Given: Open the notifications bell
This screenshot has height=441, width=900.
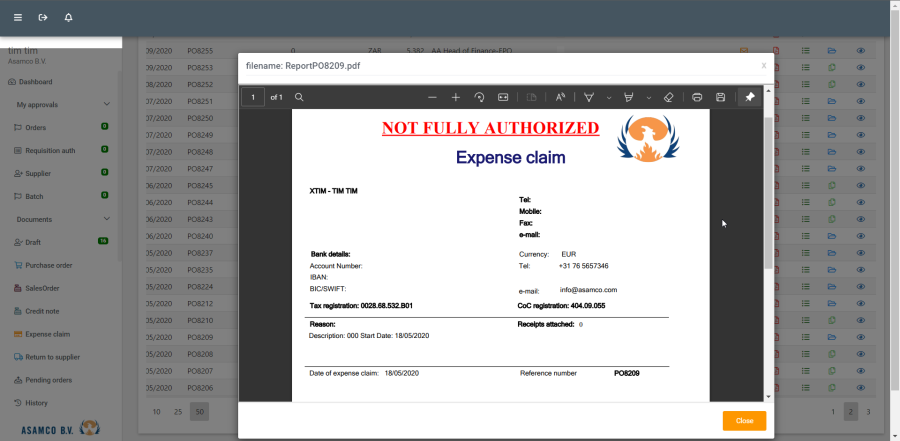Looking at the screenshot, I should pos(68,18).
